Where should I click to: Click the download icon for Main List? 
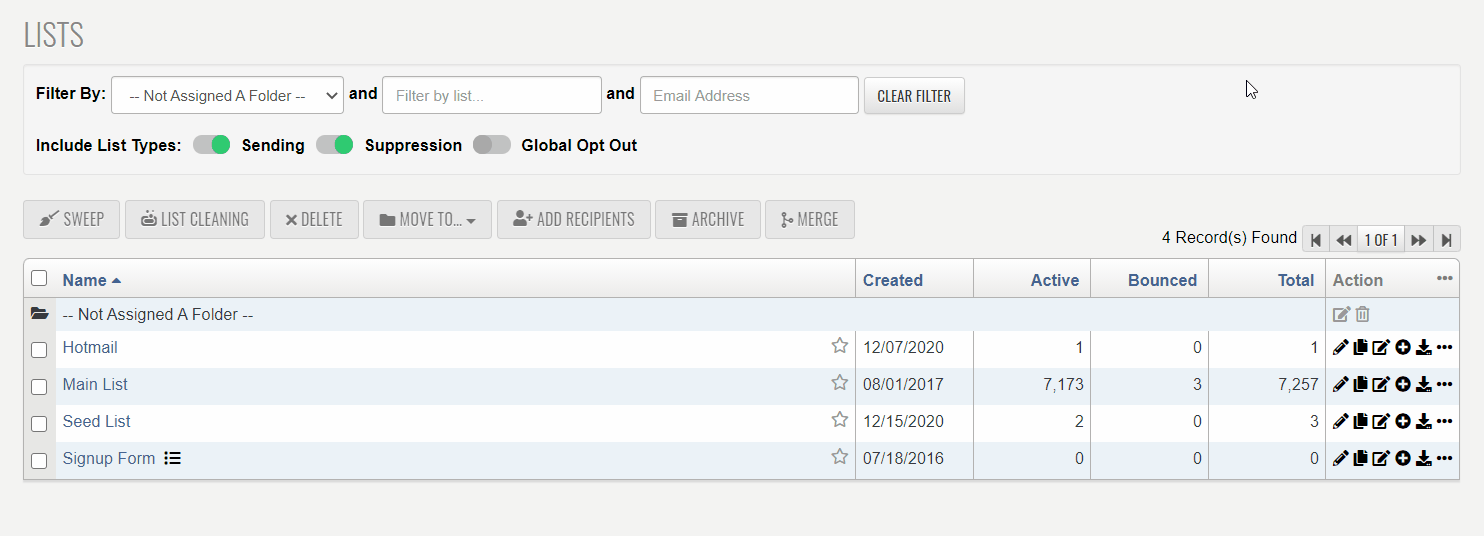[x=1423, y=385]
